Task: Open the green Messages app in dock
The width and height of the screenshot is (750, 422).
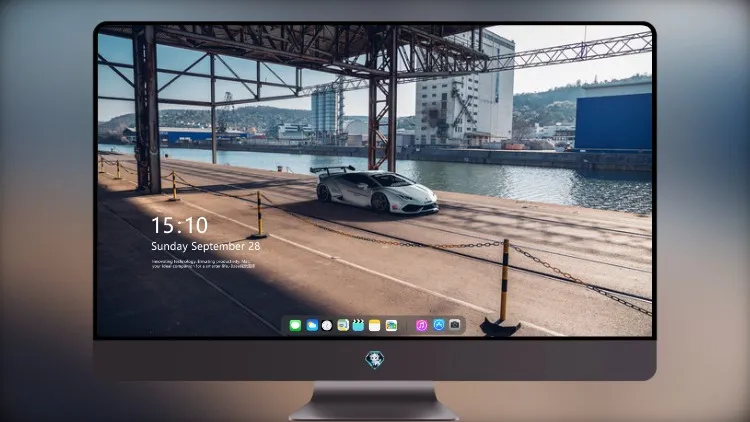Action: click(x=295, y=325)
